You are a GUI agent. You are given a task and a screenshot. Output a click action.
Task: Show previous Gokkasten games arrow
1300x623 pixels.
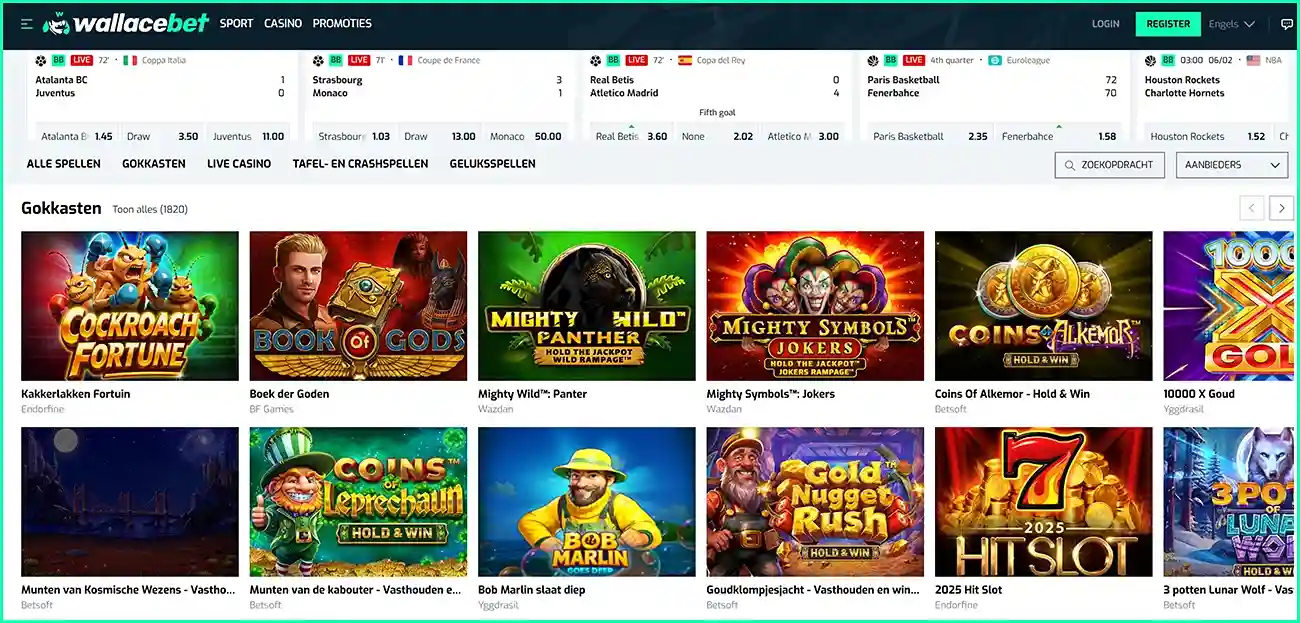1252,208
